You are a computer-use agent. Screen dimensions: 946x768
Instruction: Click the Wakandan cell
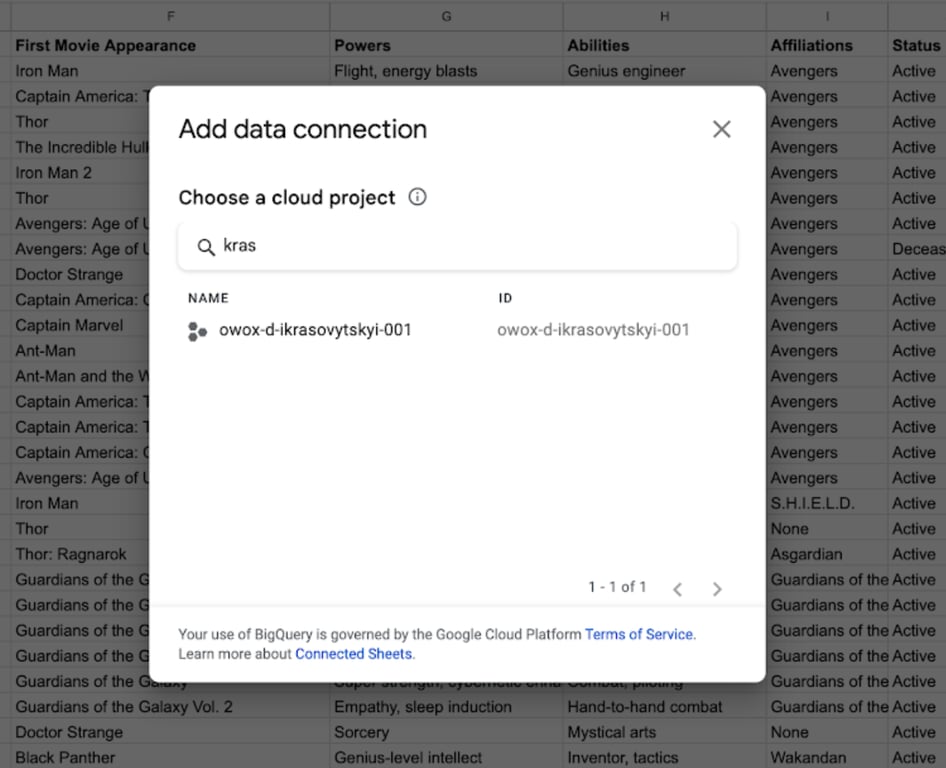(x=827, y=757)
